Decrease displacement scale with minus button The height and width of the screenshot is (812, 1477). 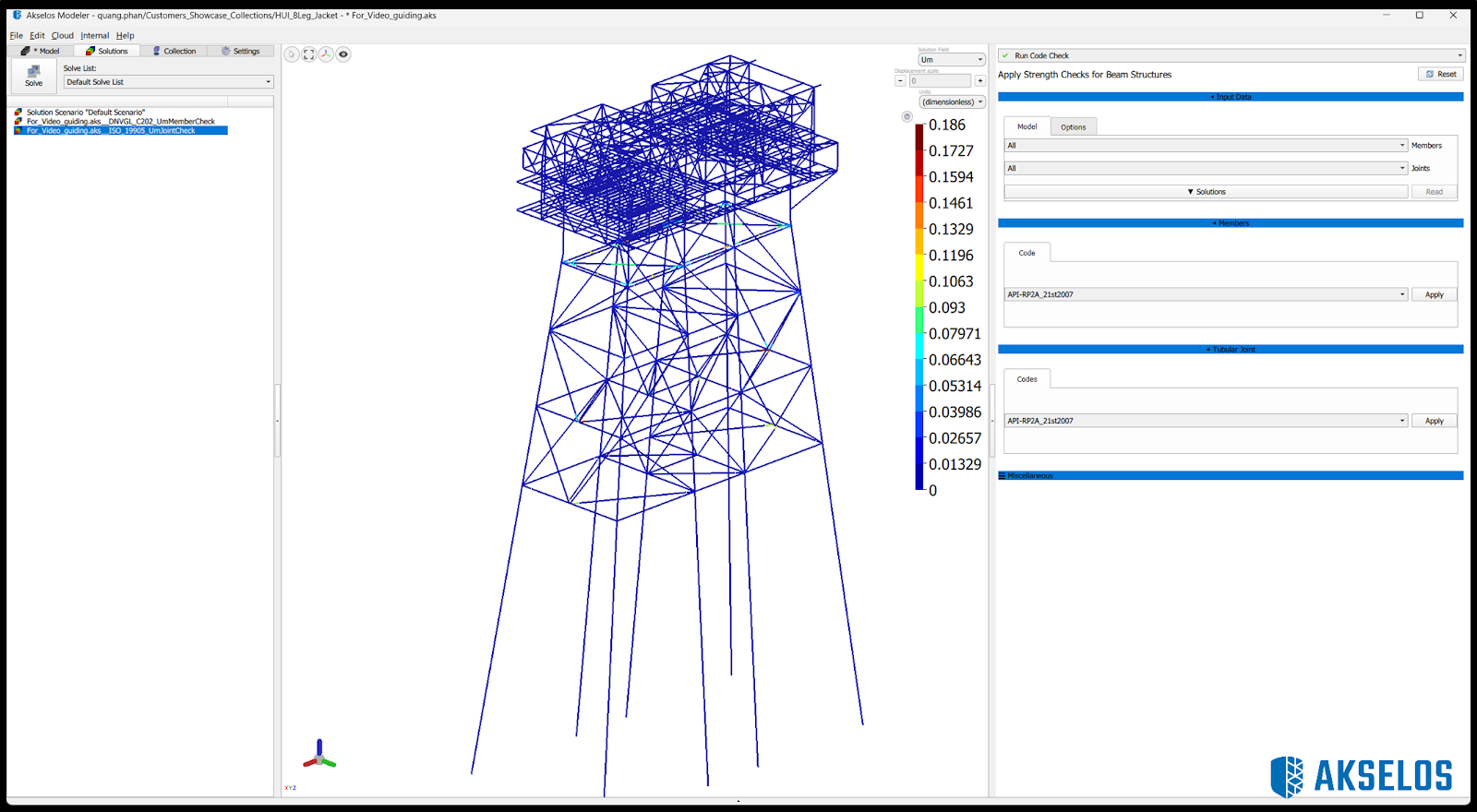900,81
